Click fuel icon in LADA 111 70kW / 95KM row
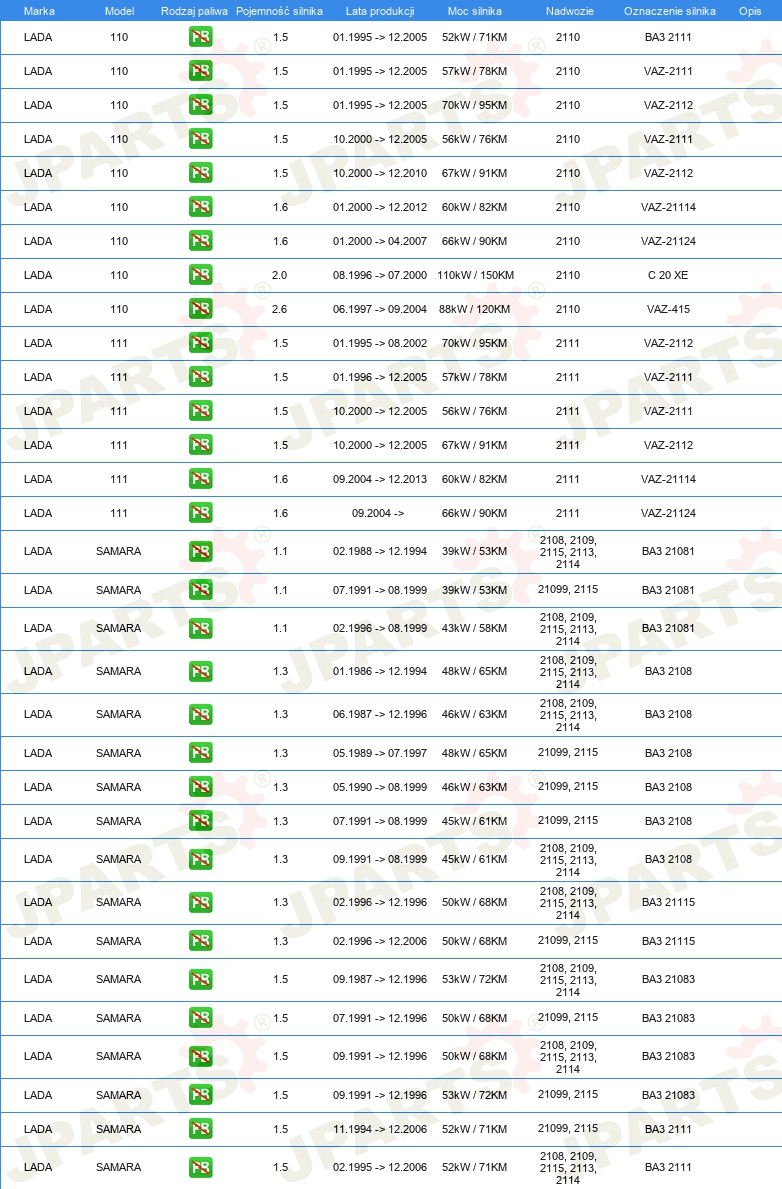The image size is (782, 1189). coord(200,343)
